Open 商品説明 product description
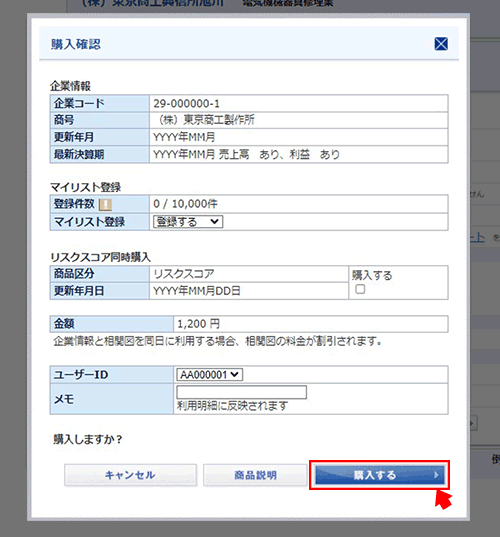This screenshot has height=537, width=500. (x=255, y=475)
